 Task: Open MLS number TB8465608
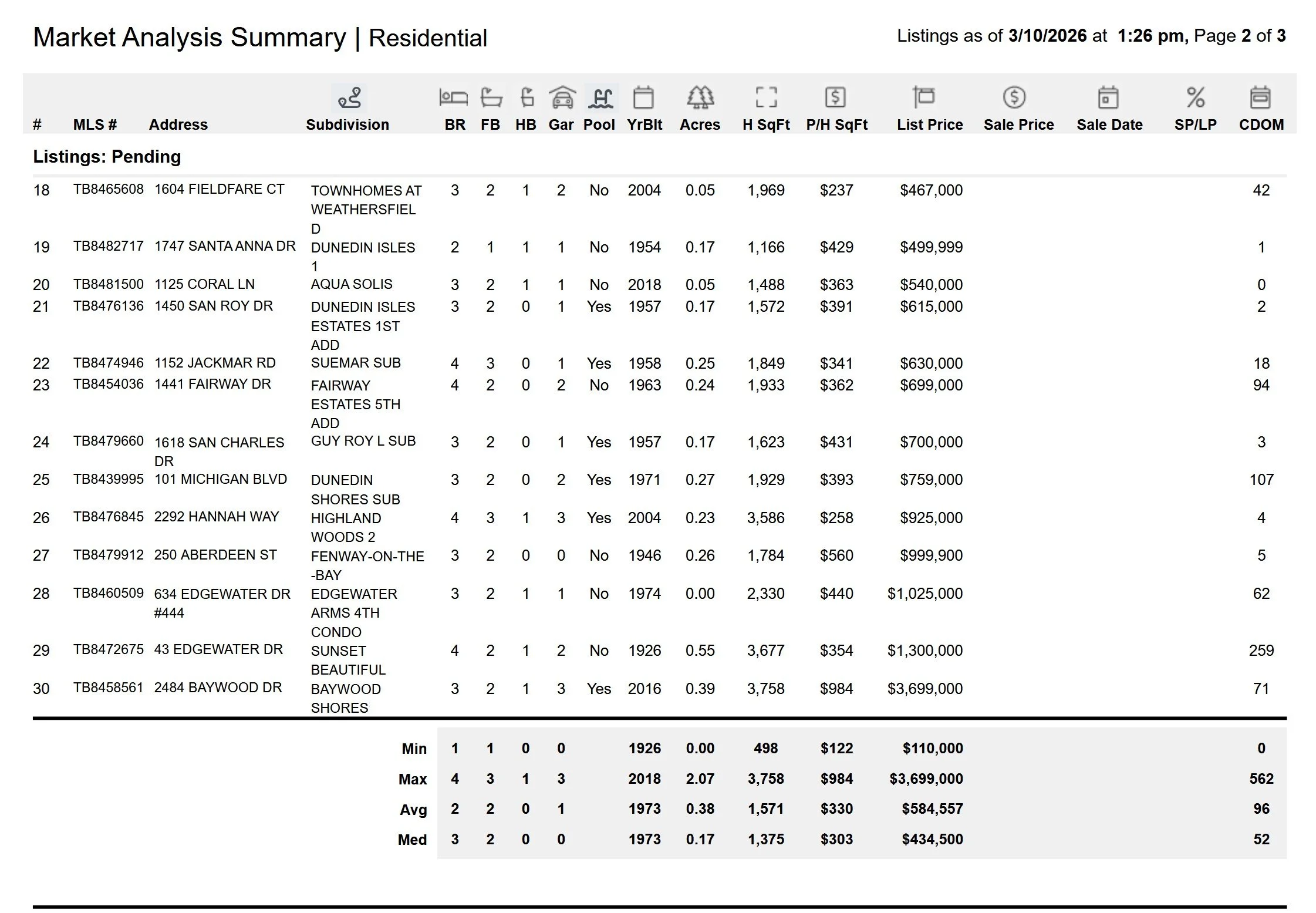pos(109,189)
